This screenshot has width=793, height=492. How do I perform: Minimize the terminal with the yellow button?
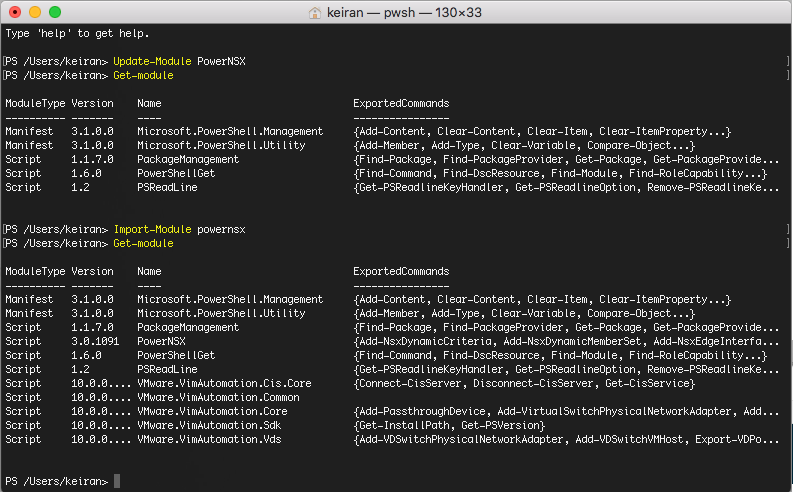point(35,13)
